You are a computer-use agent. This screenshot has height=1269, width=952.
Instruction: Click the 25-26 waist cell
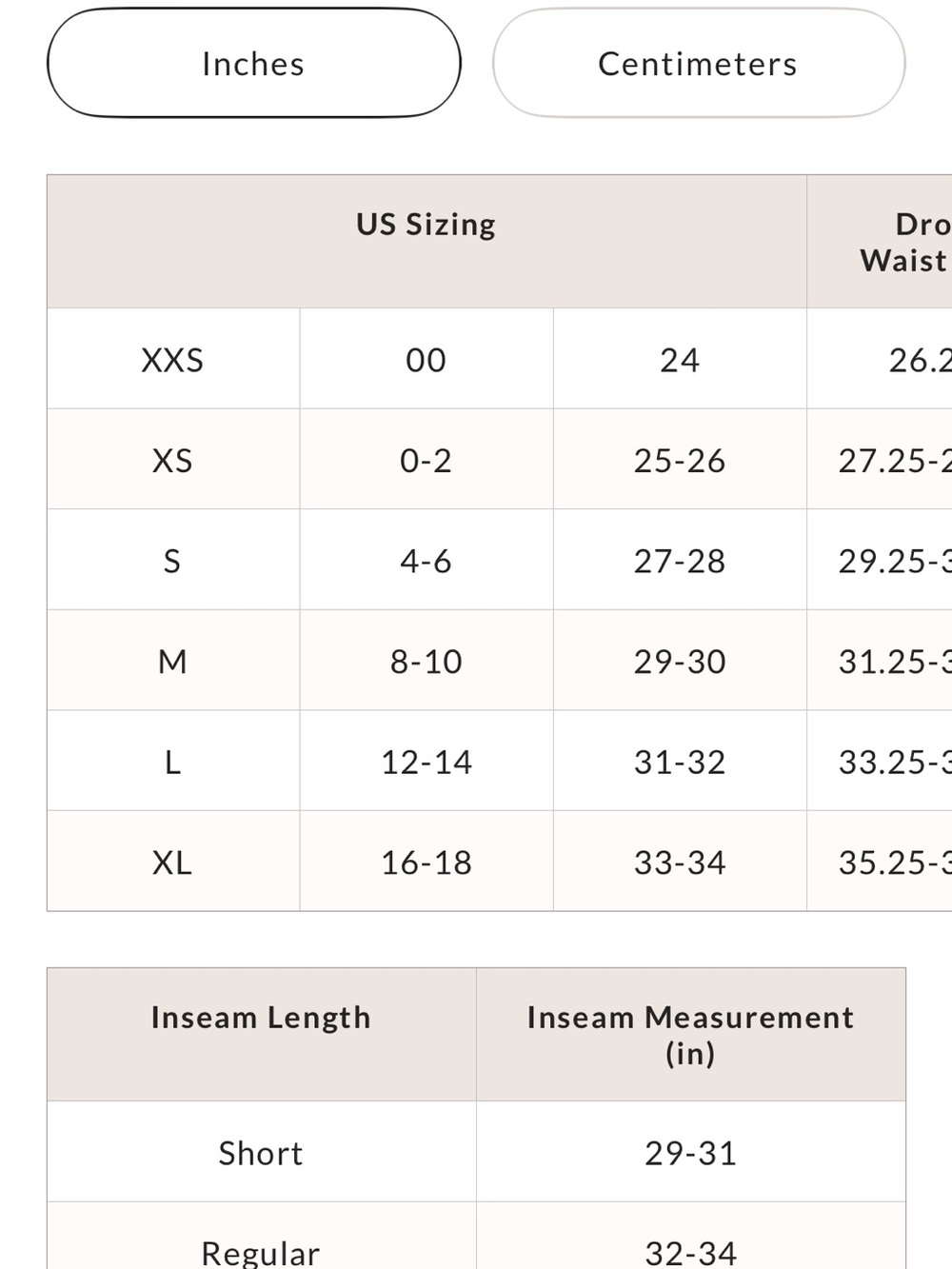point(680,460)
